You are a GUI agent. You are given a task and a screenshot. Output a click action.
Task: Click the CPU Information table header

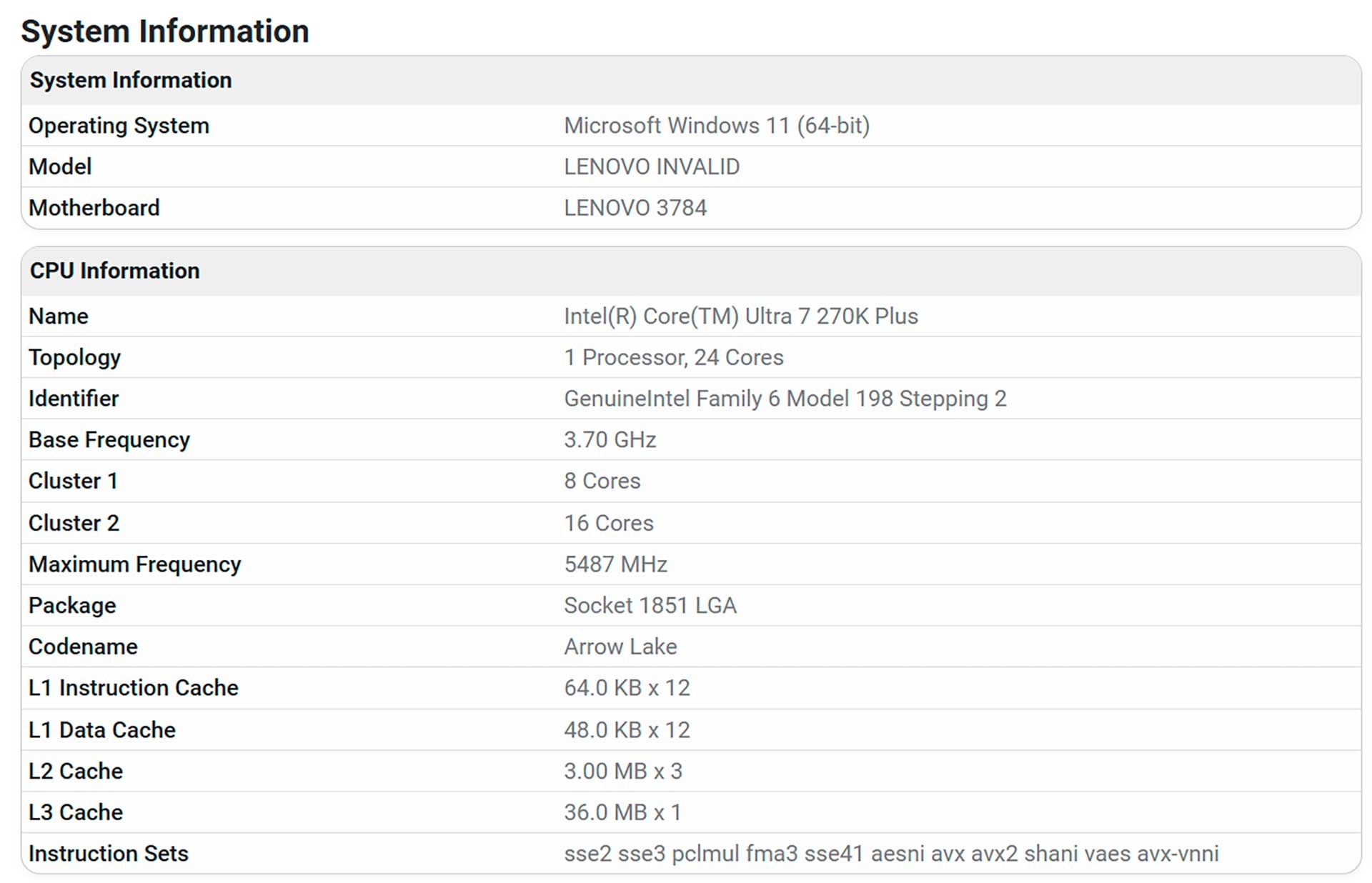(x=115, y=271)
